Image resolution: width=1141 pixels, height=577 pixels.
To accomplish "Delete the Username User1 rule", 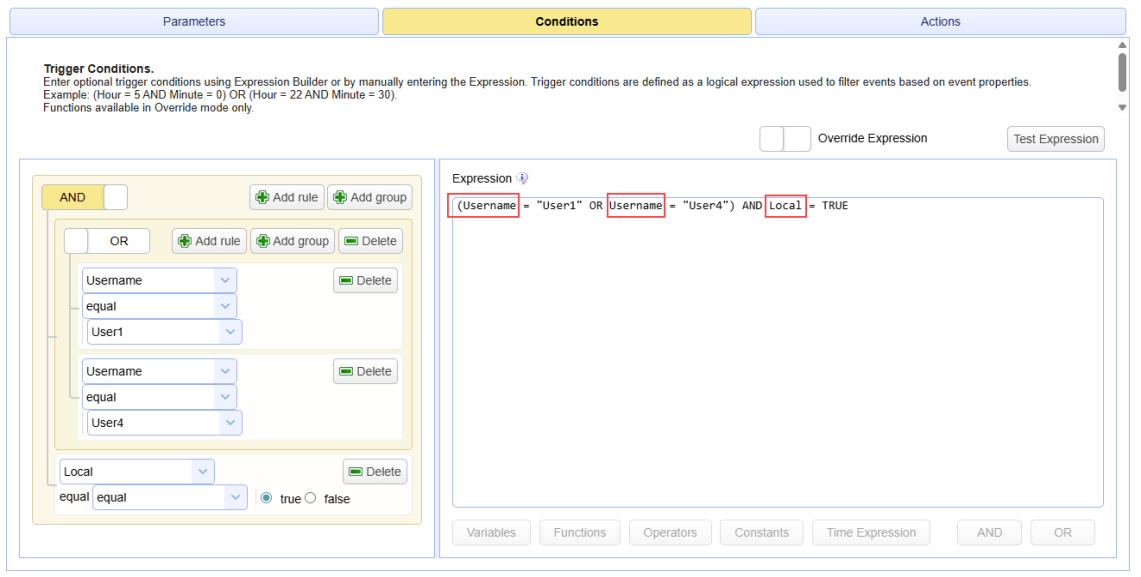I will pyautogui.click(x=365, y=281).
